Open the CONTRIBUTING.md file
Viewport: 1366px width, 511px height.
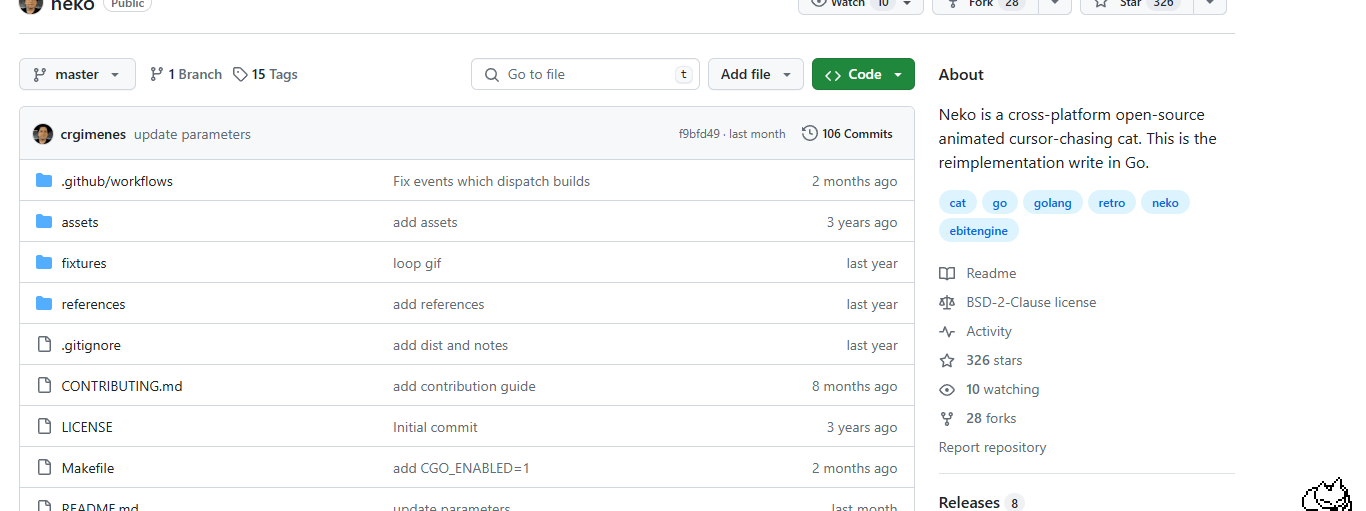click(122, 386)
